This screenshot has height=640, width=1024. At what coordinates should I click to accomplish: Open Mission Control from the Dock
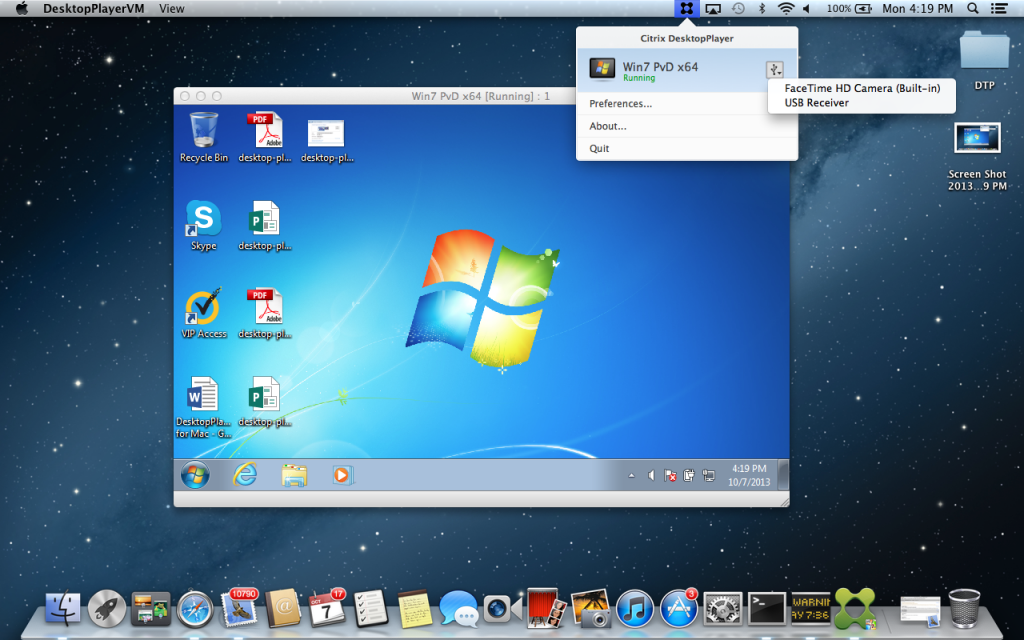tap(150, 609)
